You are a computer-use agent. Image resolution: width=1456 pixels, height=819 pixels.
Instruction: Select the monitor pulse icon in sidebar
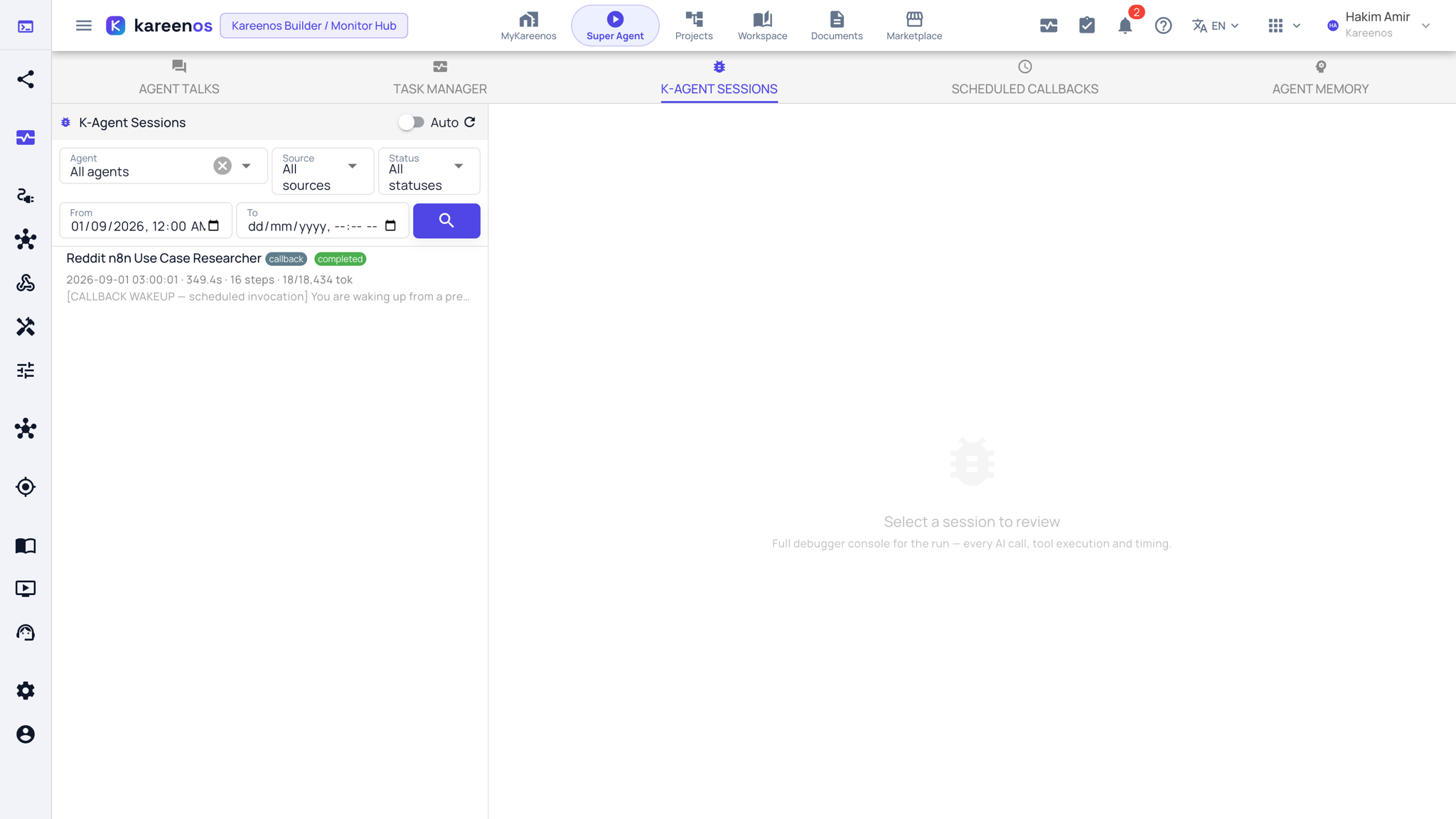(26, 137)
